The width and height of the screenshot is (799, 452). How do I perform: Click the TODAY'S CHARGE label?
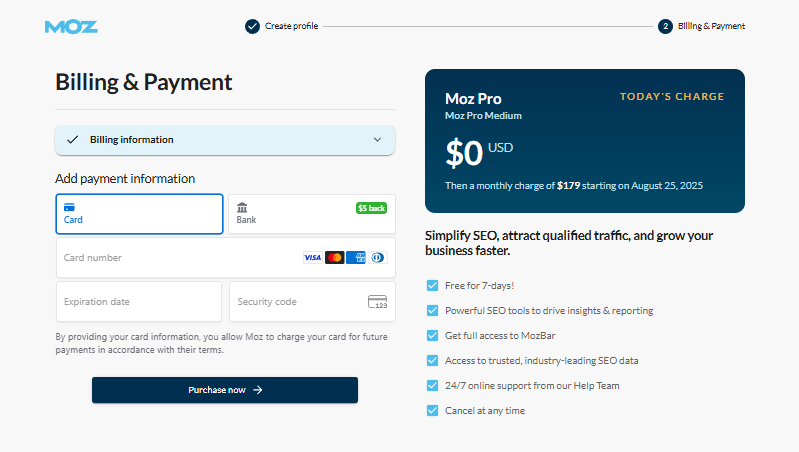pyautogui.click(x=672, y=96)
